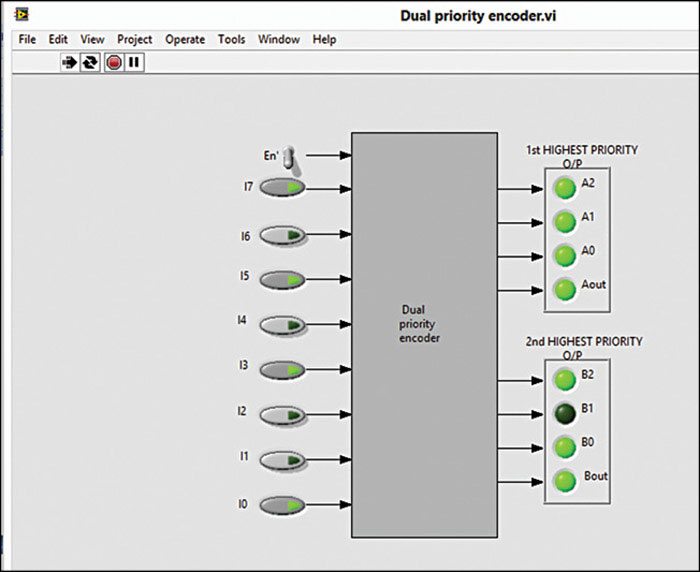Viewport: 700px width, 572px height.
Task: Expand the Project menu
Action: coord(135,40)
